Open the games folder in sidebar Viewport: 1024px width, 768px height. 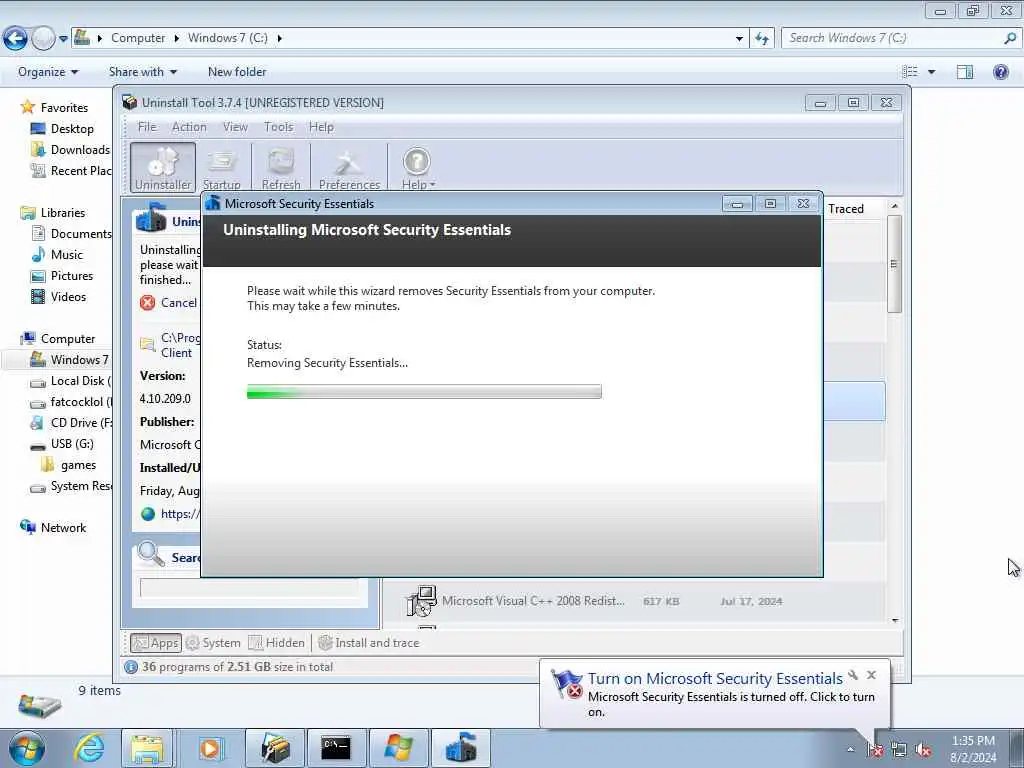68,465
